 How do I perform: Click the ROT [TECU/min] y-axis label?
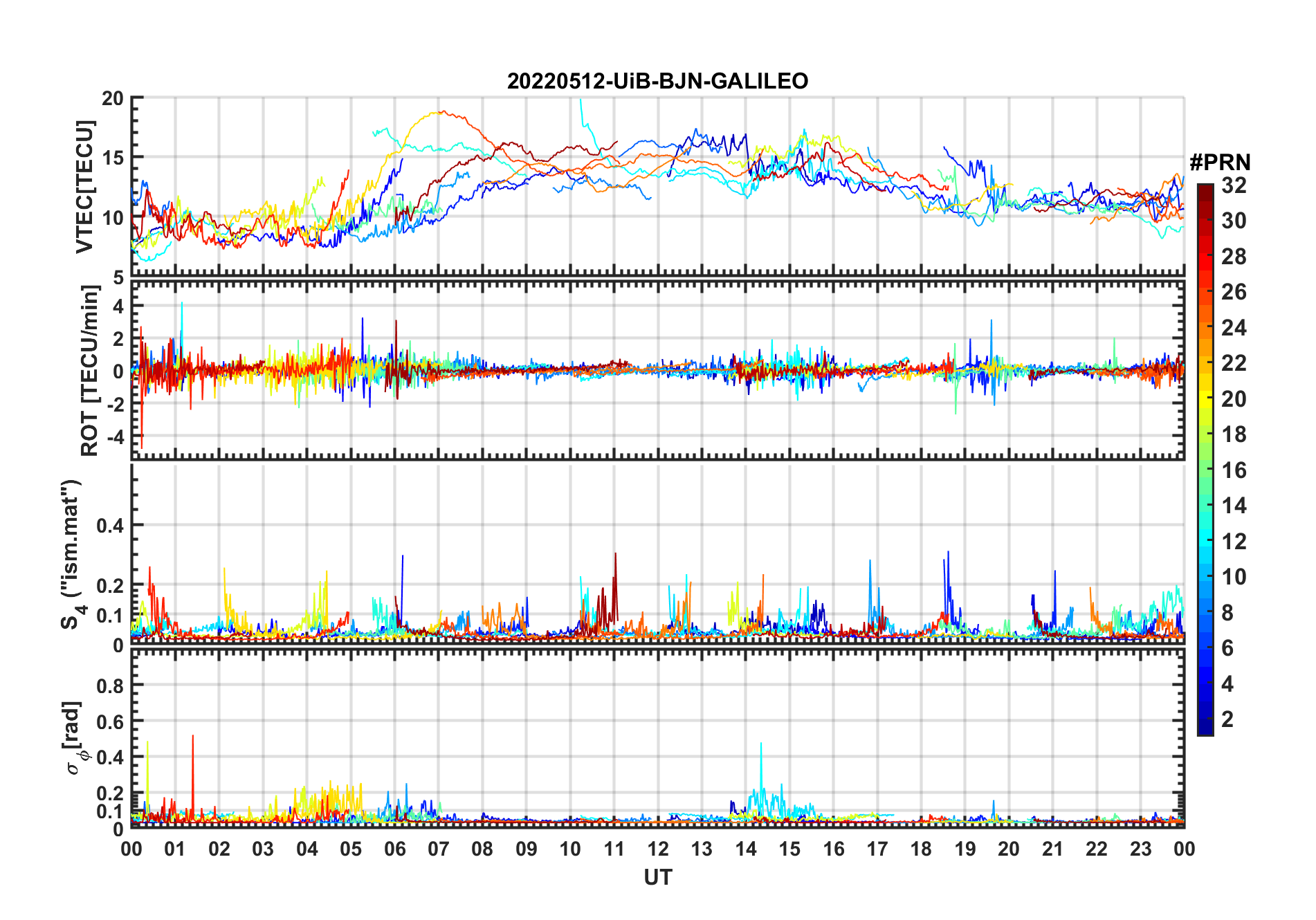coord(89,371)
